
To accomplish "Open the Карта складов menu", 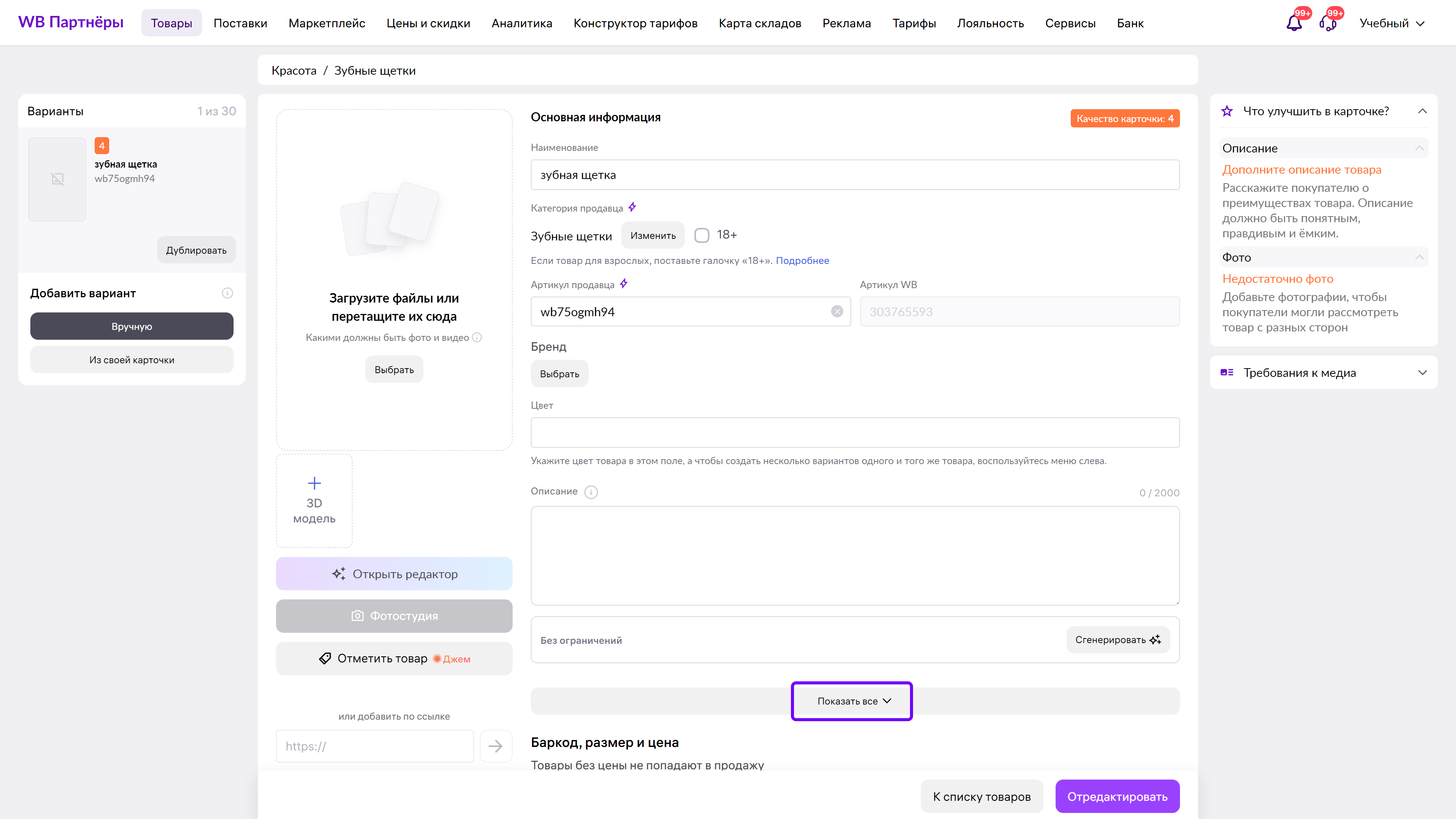I will coord(759,23).
